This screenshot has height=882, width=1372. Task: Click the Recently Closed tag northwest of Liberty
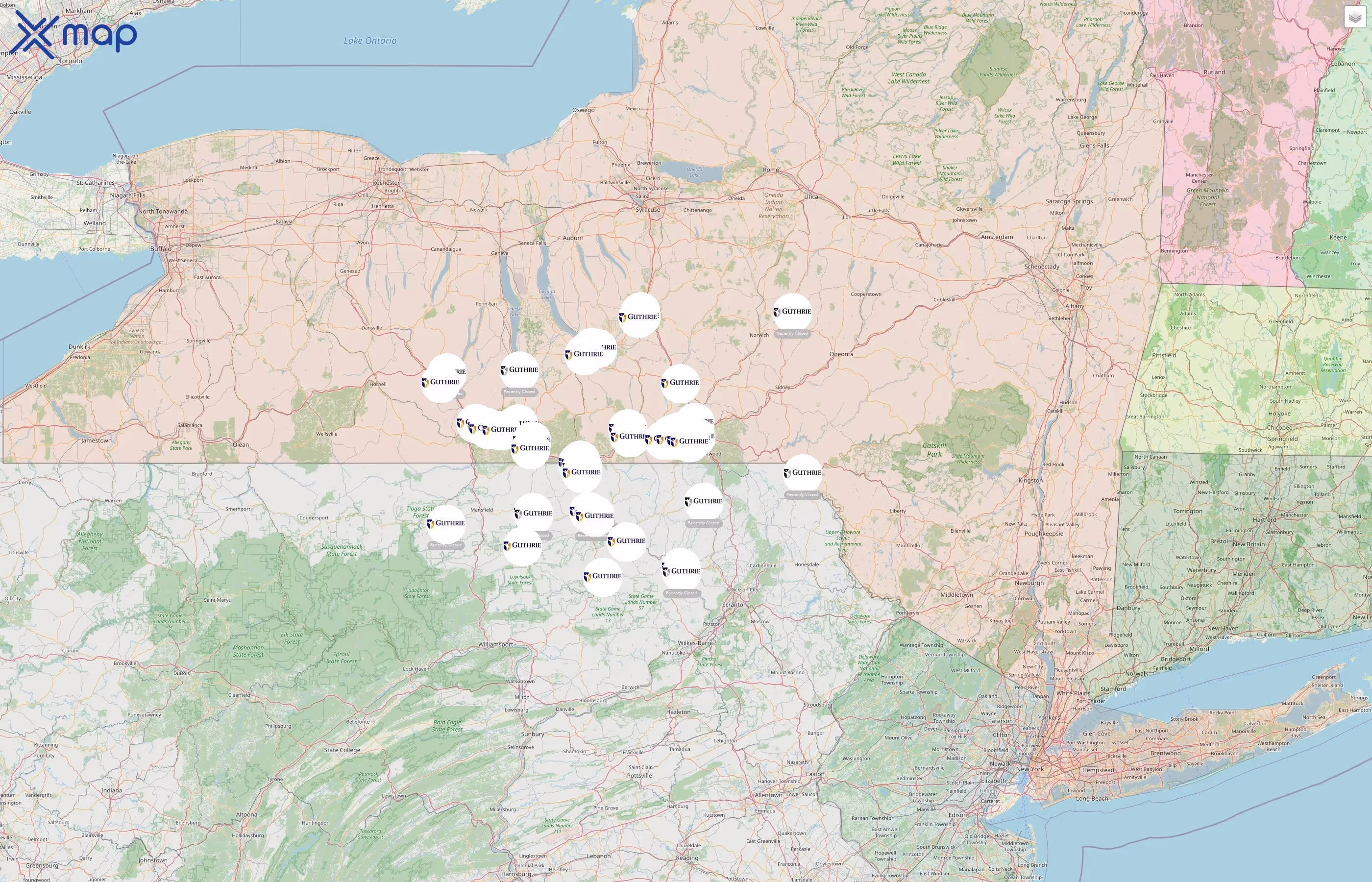click(803, 495)
